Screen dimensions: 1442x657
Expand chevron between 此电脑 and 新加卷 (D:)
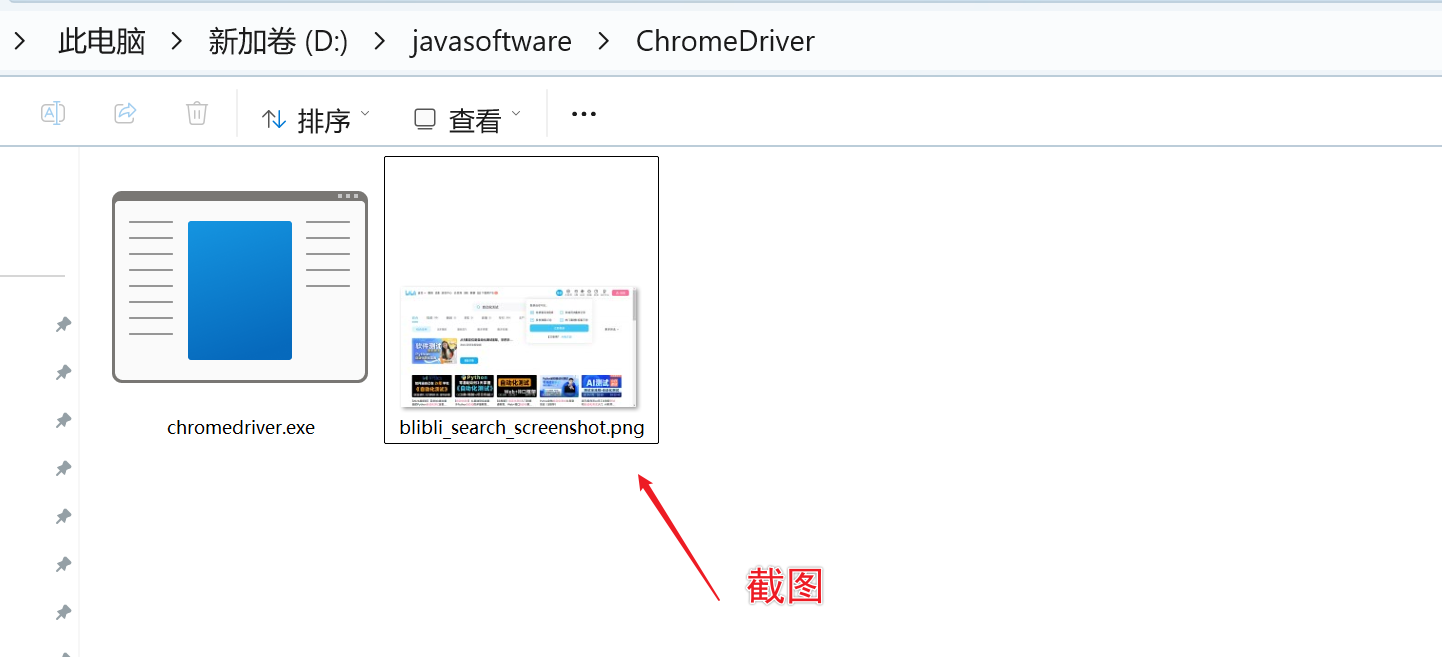pos(177,41)
